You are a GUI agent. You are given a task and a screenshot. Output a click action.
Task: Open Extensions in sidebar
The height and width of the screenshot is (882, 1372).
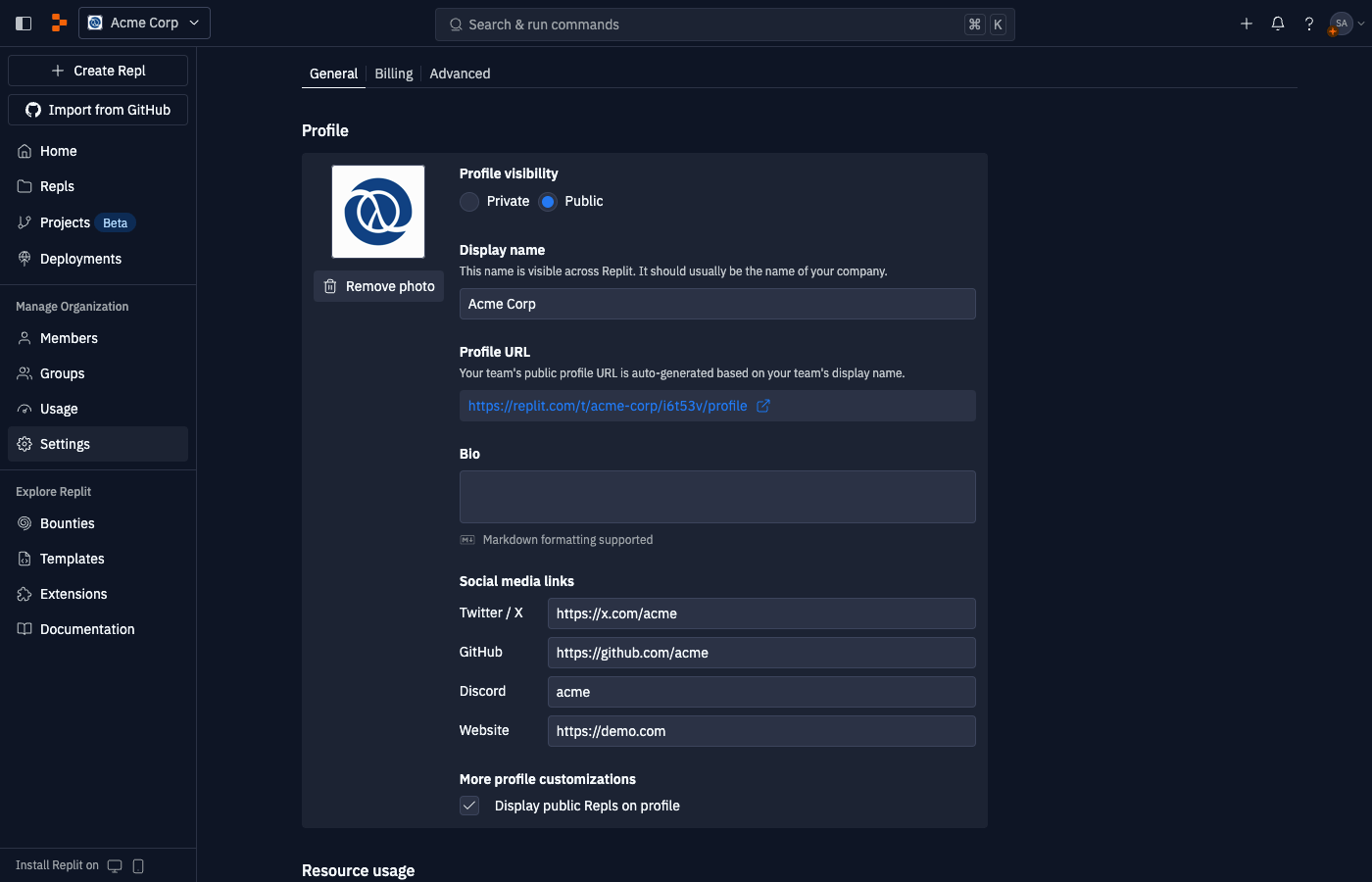(98, 594)
